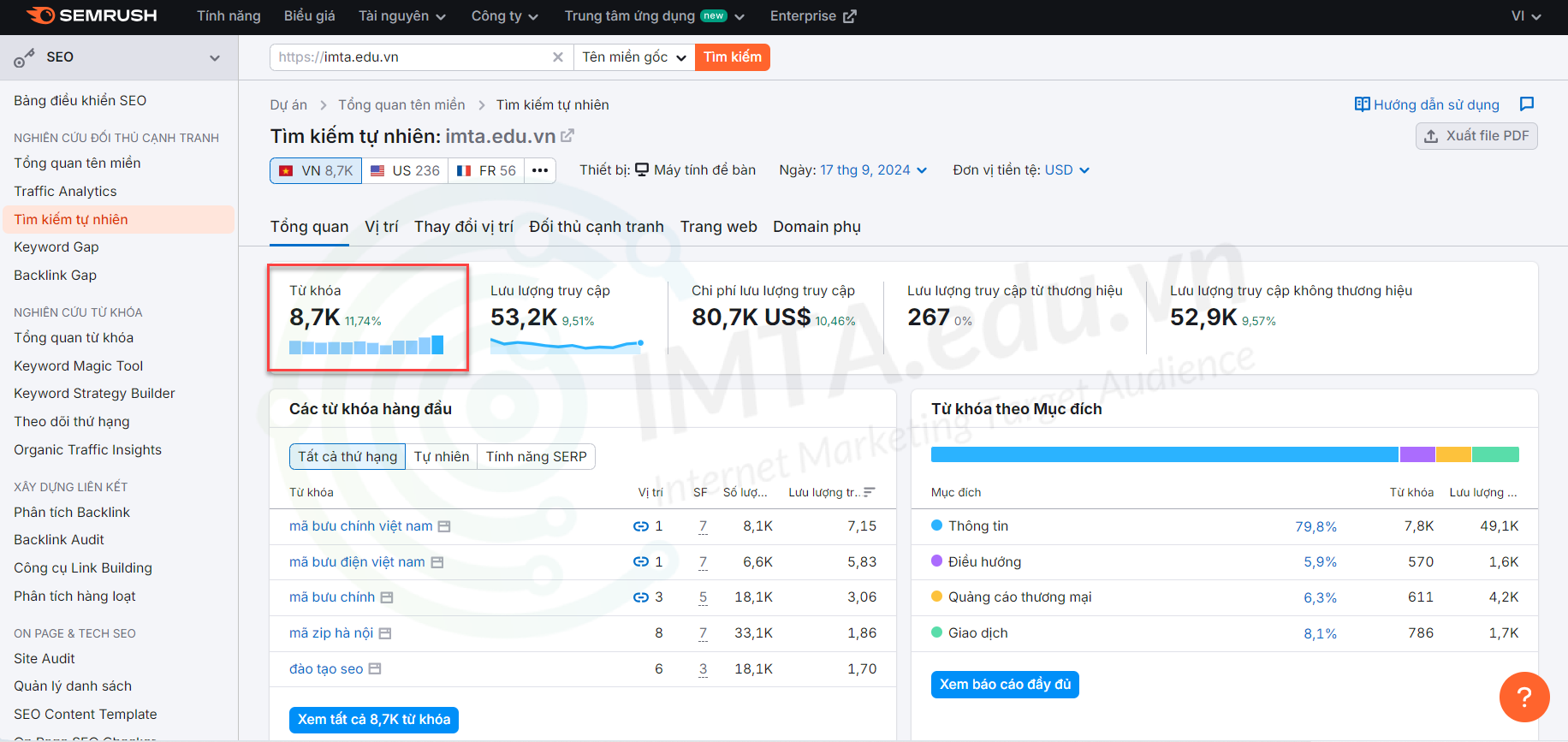Click the Tìm kiếm search button
The image size is (1568, 742).
point(733,57)
